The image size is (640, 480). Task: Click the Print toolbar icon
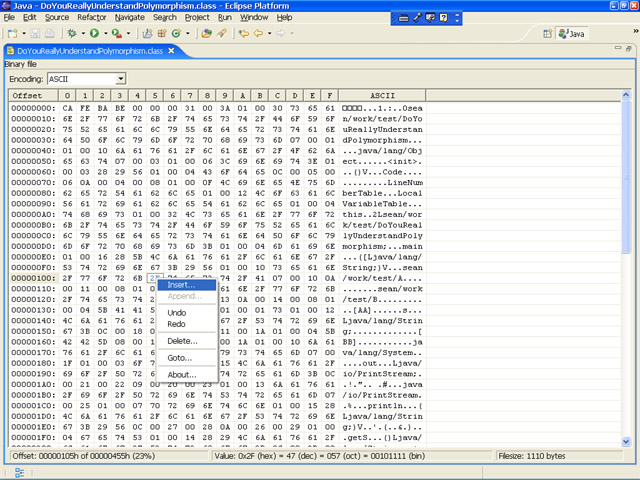[49, 33]
